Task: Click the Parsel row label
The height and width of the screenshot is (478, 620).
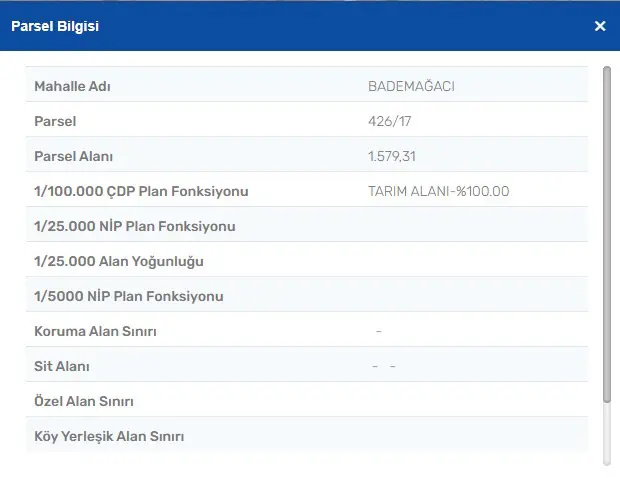Action: 55,121
